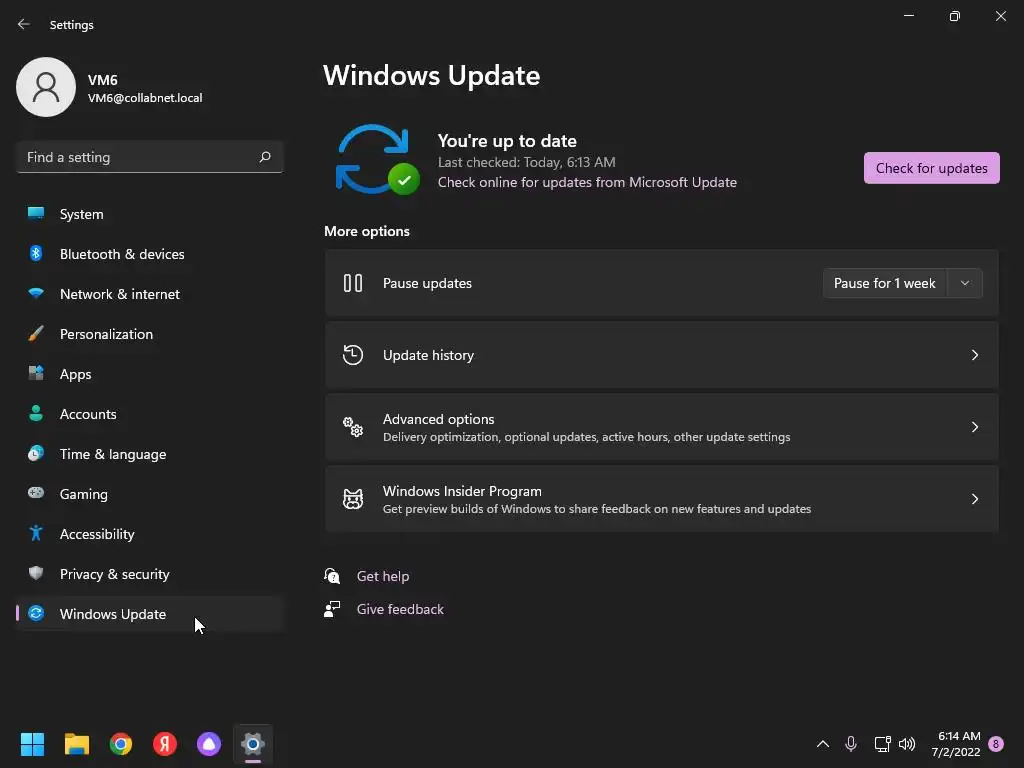Viewport: 1024px width, 768px height.
Task: Click the Gaming controller icon
Action: [36, 493]
